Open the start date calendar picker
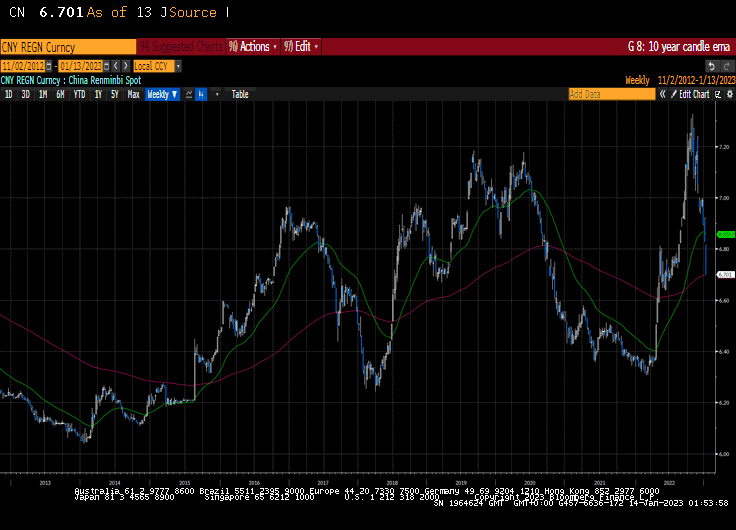 tap(49, 66)
